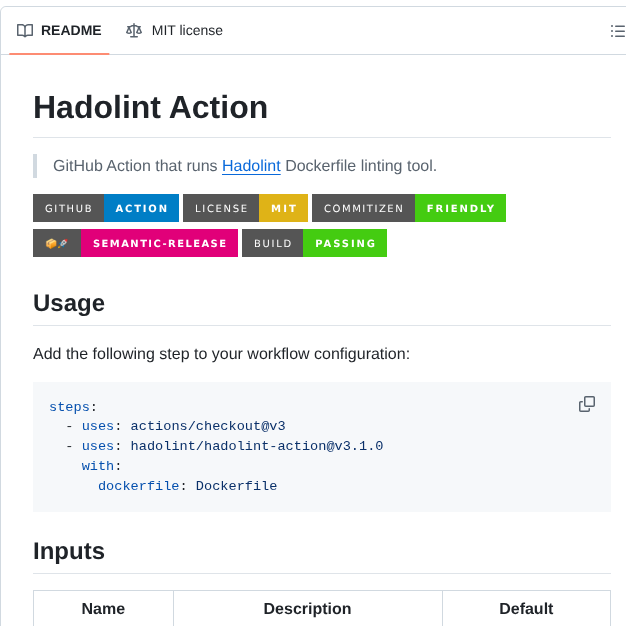Open the Commitizen Friendly badge
This screenshot has width=626, height=626.
pyautogui.click(x=409, y=208)
